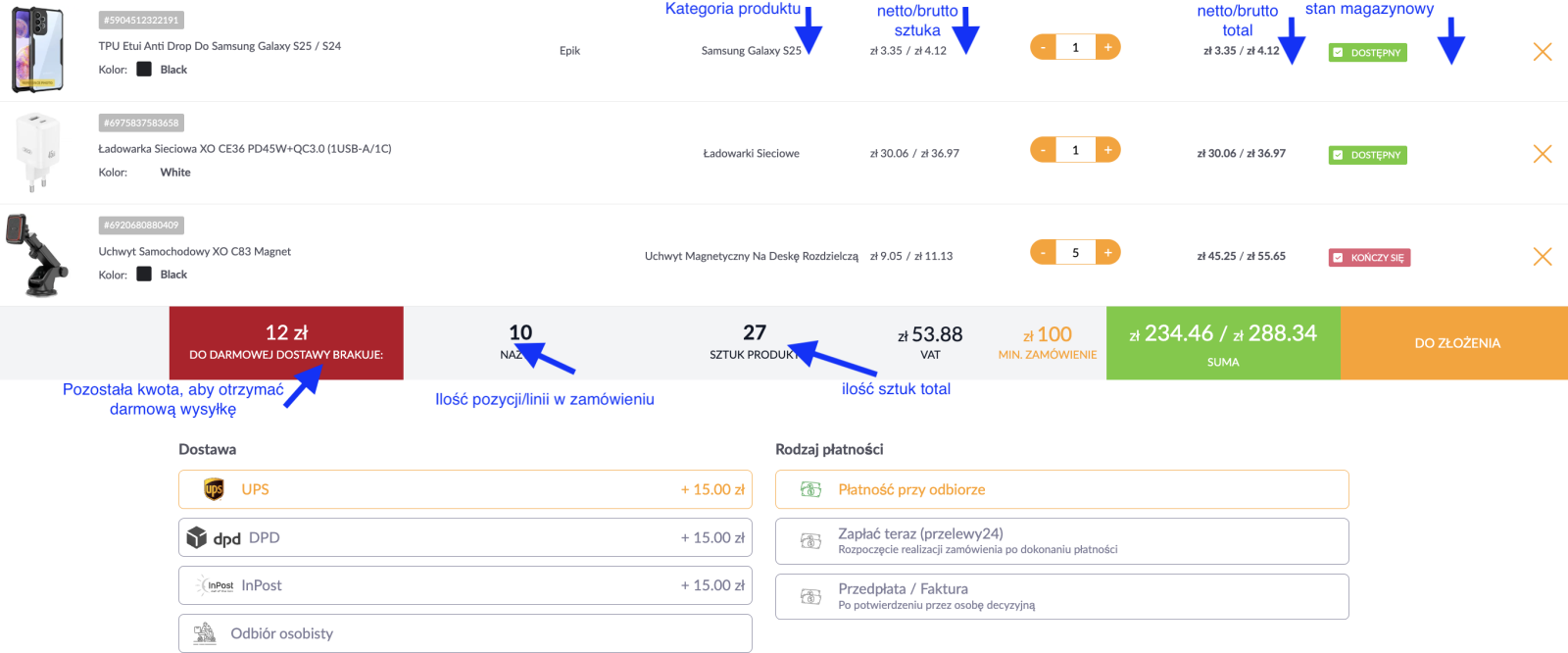This screenshot has height=653, width=1568.
Task: Increase quantity of XO C83 Magnet holder
Action: pos(1107,253)
